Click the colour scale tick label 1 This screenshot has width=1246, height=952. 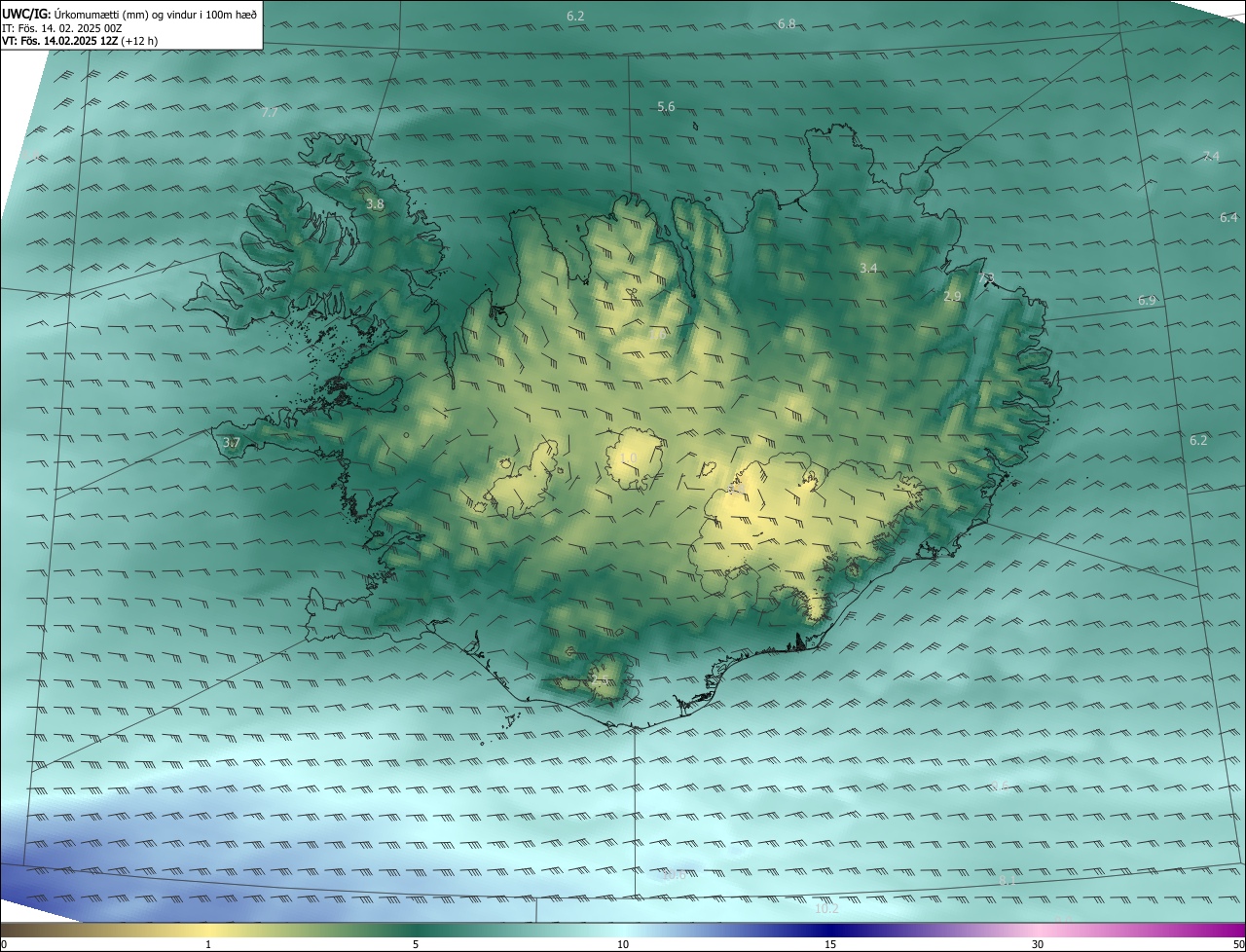[x=208, y=944]
